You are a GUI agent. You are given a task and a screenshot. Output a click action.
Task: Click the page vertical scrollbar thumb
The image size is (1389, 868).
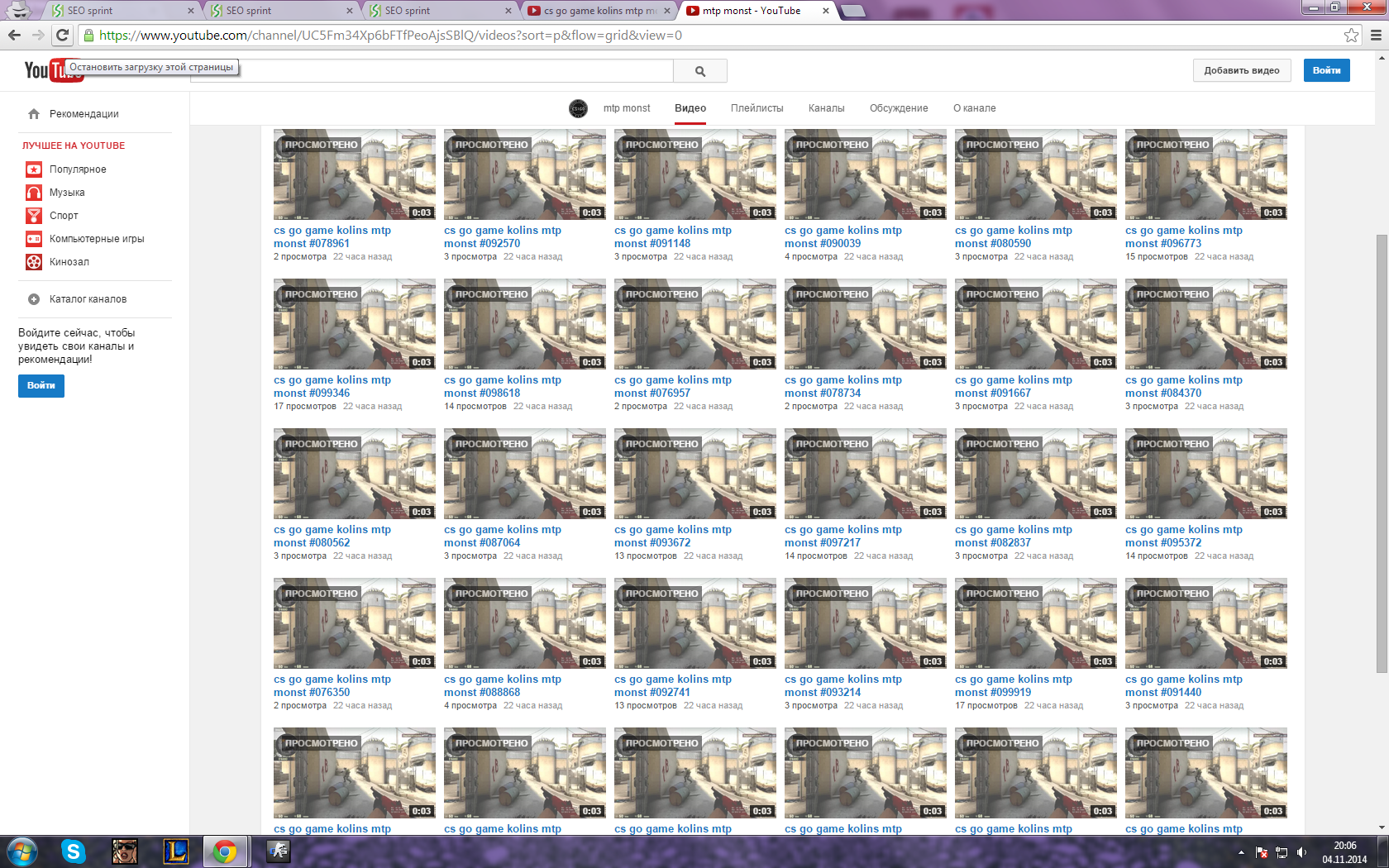click(x=1382, y=453)
